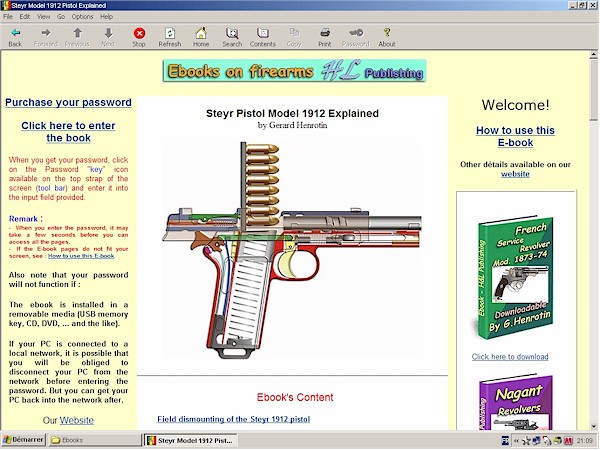Image resolution: width=600 pixels, height=450 pixels.
Task: Switch to Ebooks folder in taskbar
Action: click(95, 440)
